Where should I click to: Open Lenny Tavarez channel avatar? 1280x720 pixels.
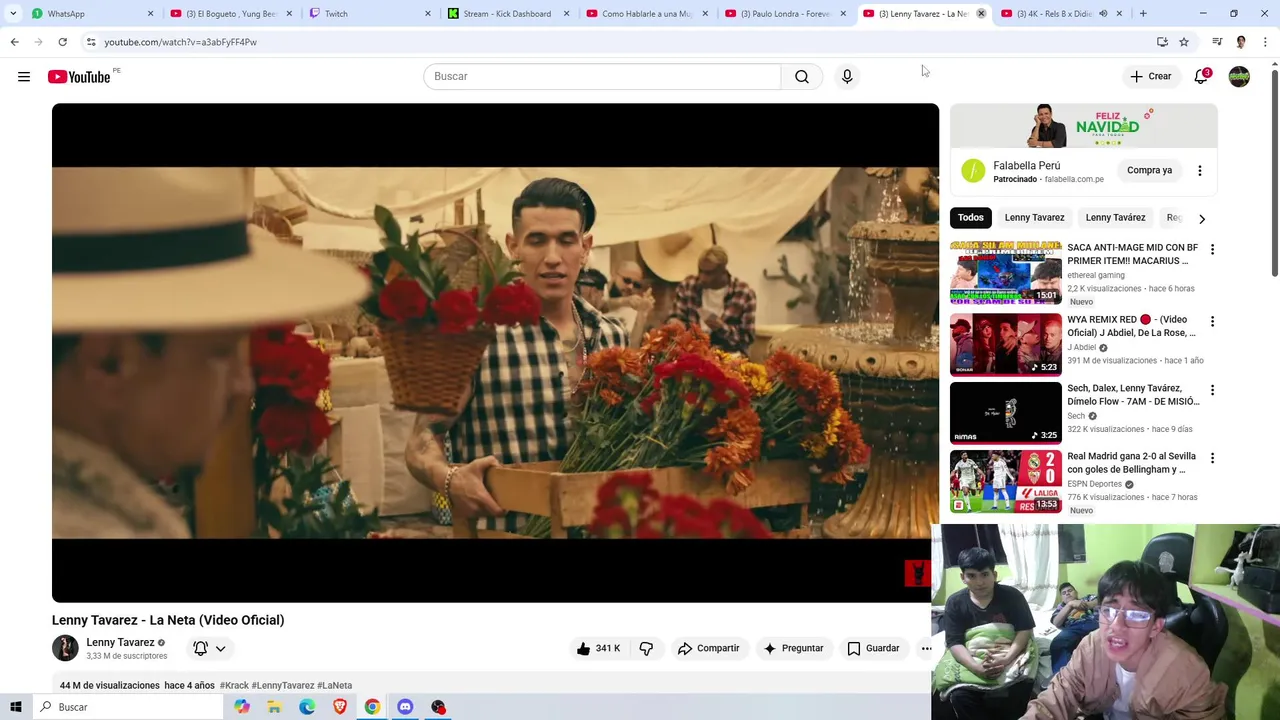tap(65, 648)
